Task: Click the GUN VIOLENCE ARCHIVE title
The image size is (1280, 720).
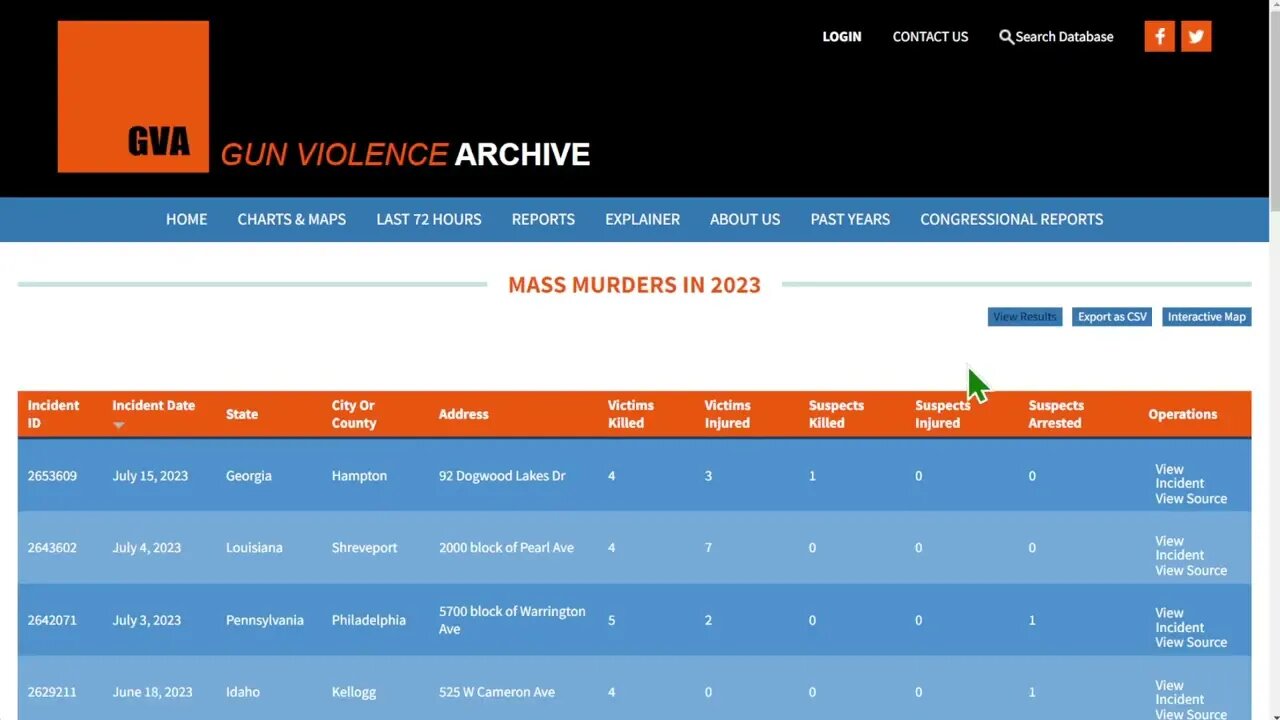Action: point(405,154)
